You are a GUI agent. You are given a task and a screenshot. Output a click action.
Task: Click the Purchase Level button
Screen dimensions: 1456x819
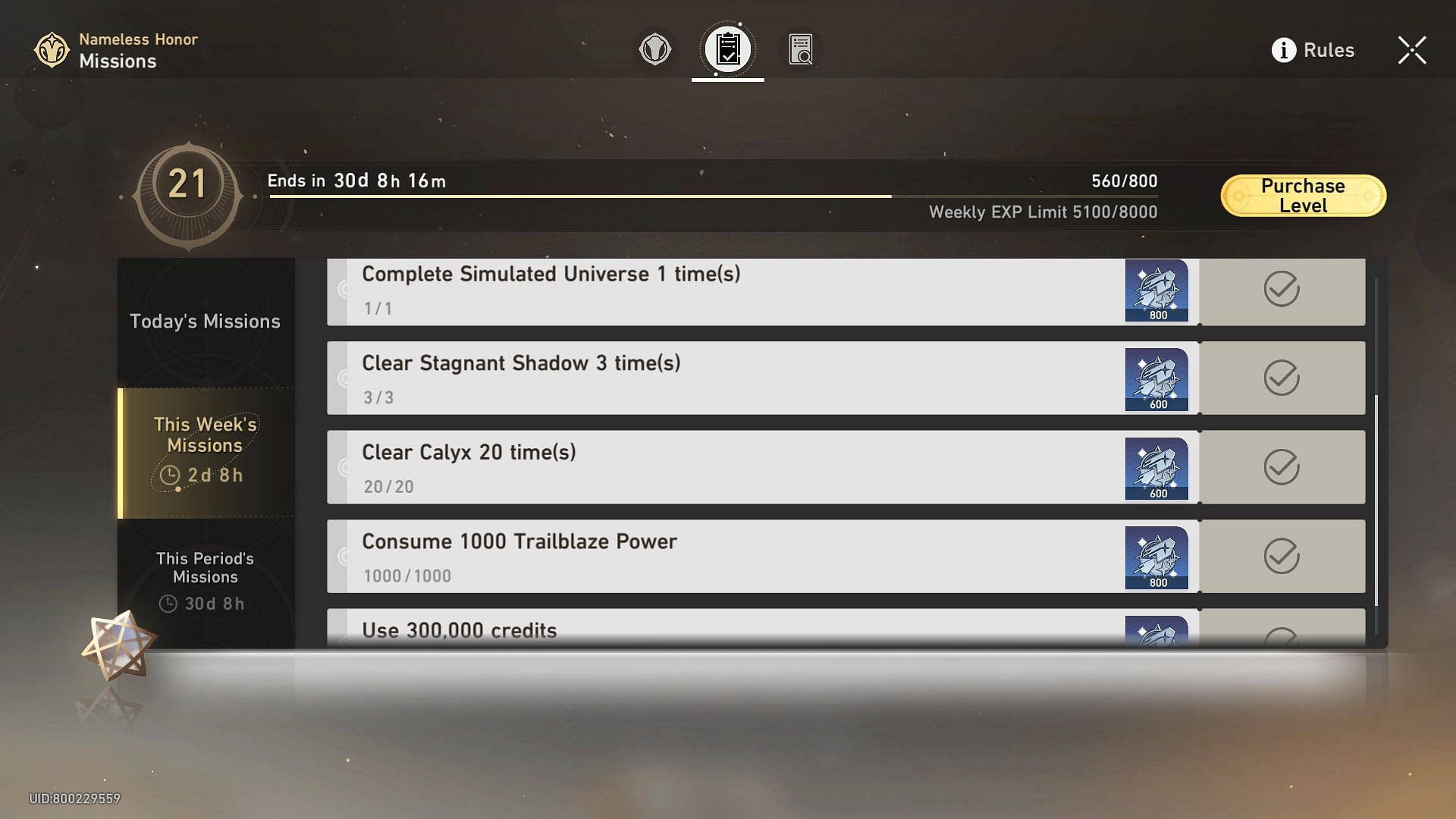pyautogui.click(x=1302, y=195)
